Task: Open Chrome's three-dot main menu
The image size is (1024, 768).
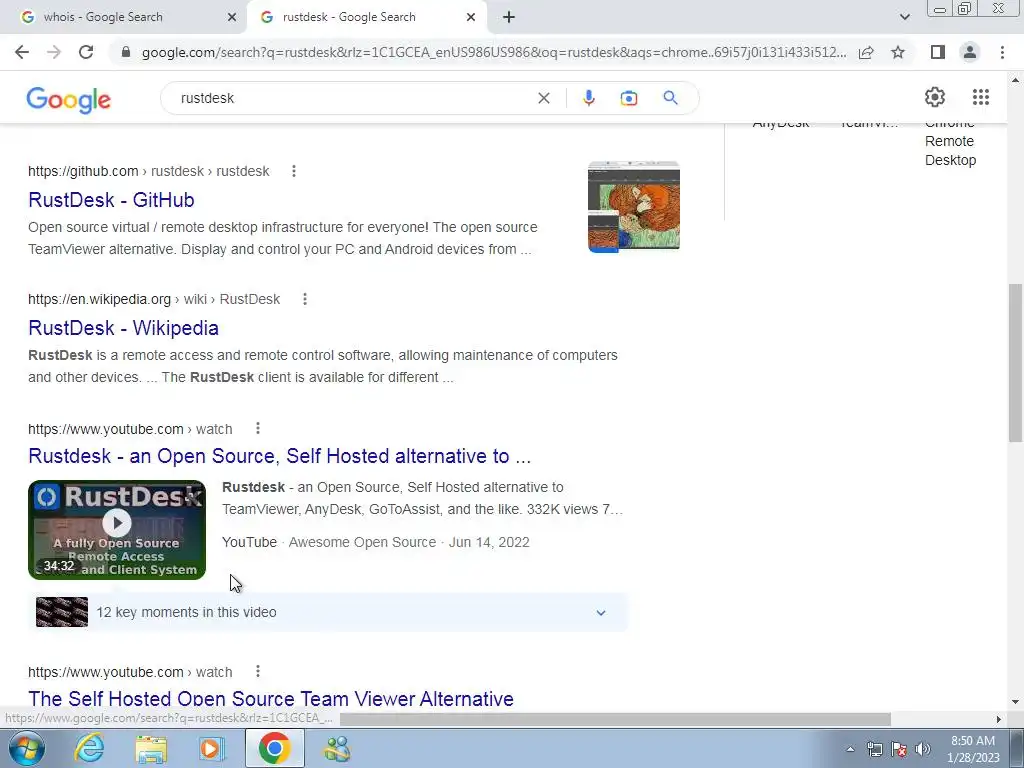Action: (1002, 52)
